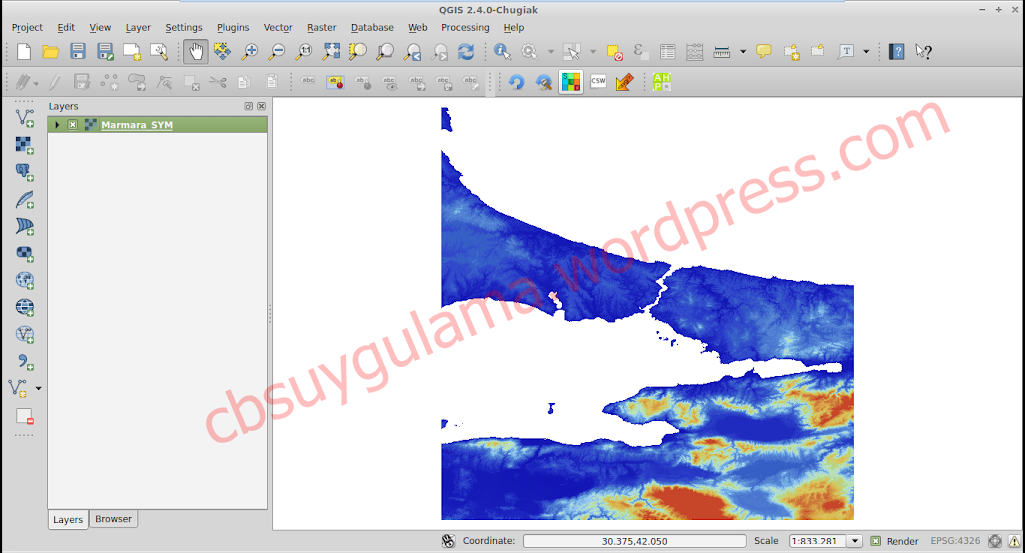Open the measure tool dropdown arrow
1025x553 pixels.
pos(743,52)
